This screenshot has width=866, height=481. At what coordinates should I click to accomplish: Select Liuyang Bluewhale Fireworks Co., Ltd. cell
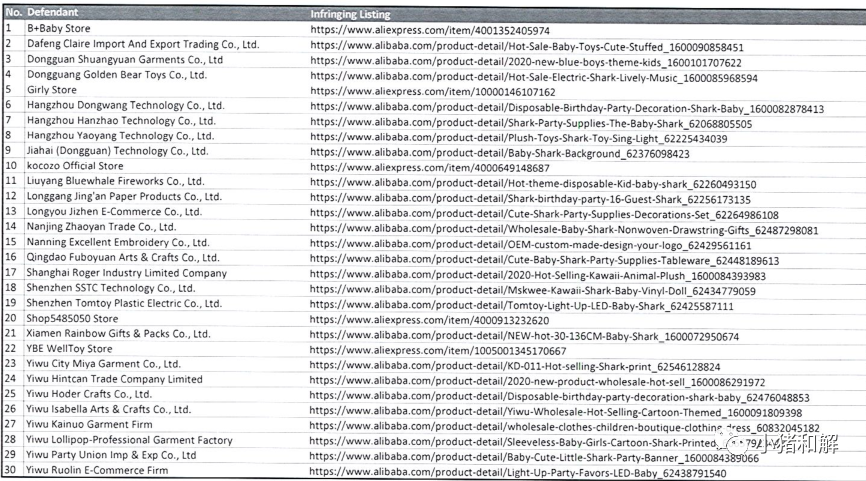tap(115, 181)
